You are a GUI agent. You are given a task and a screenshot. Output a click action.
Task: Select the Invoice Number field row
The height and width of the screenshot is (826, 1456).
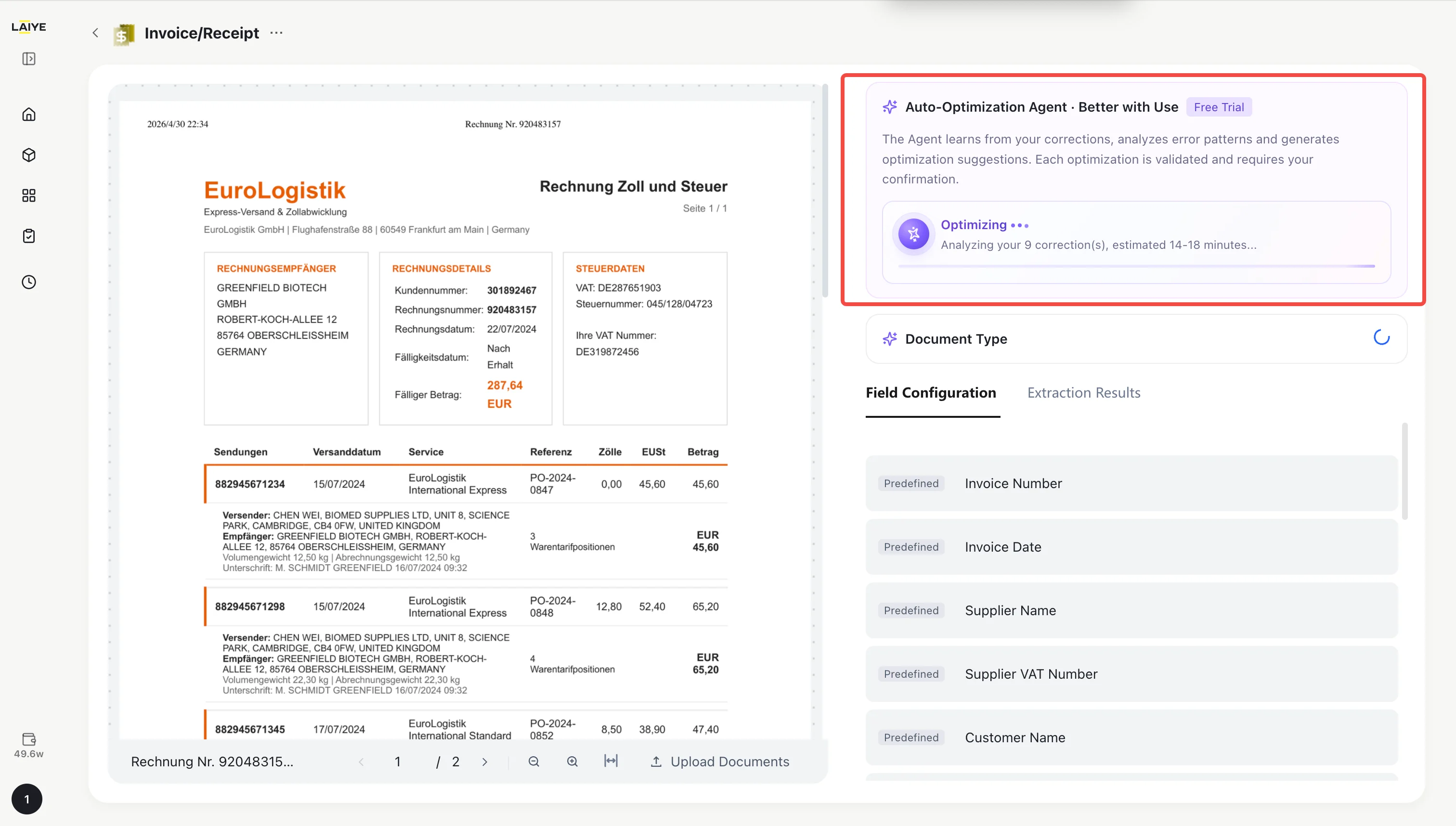pos(1131,483)
